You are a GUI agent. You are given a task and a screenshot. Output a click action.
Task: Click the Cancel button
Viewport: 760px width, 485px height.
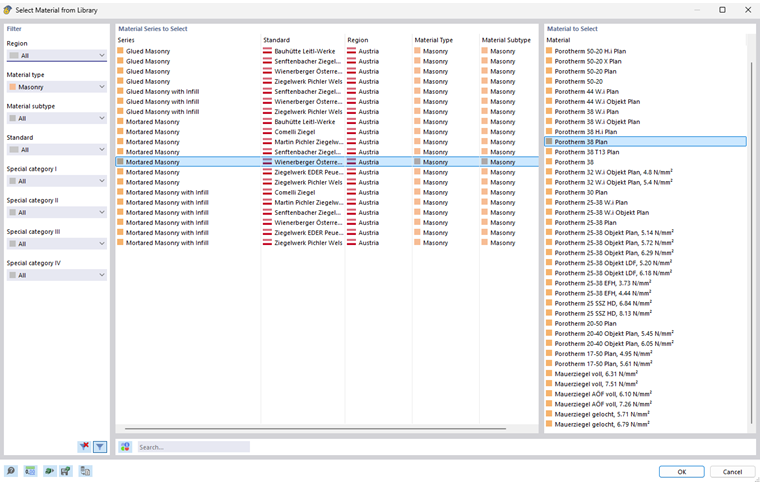[732, 472]
